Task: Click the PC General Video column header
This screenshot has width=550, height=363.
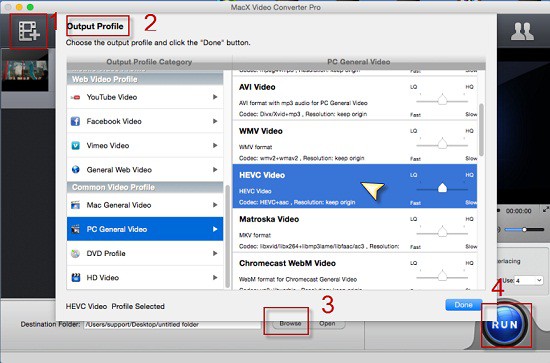Action: (359, 62)
